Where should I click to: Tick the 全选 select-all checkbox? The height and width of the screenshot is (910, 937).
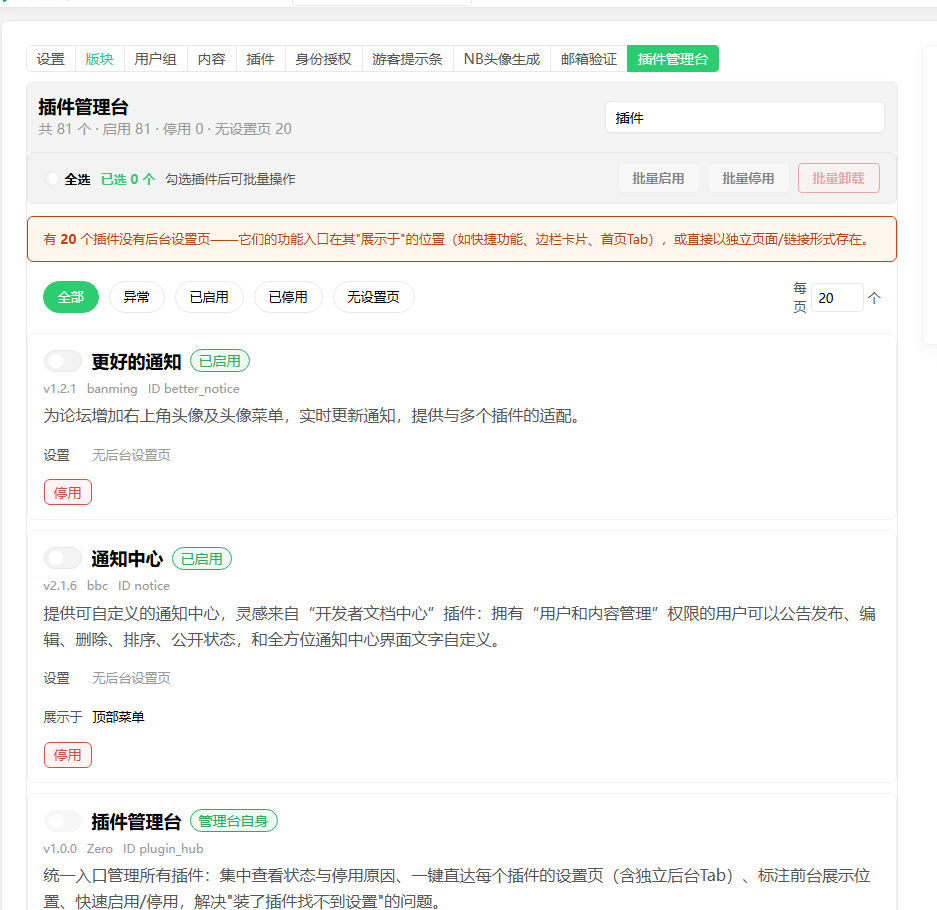point(51,179)
